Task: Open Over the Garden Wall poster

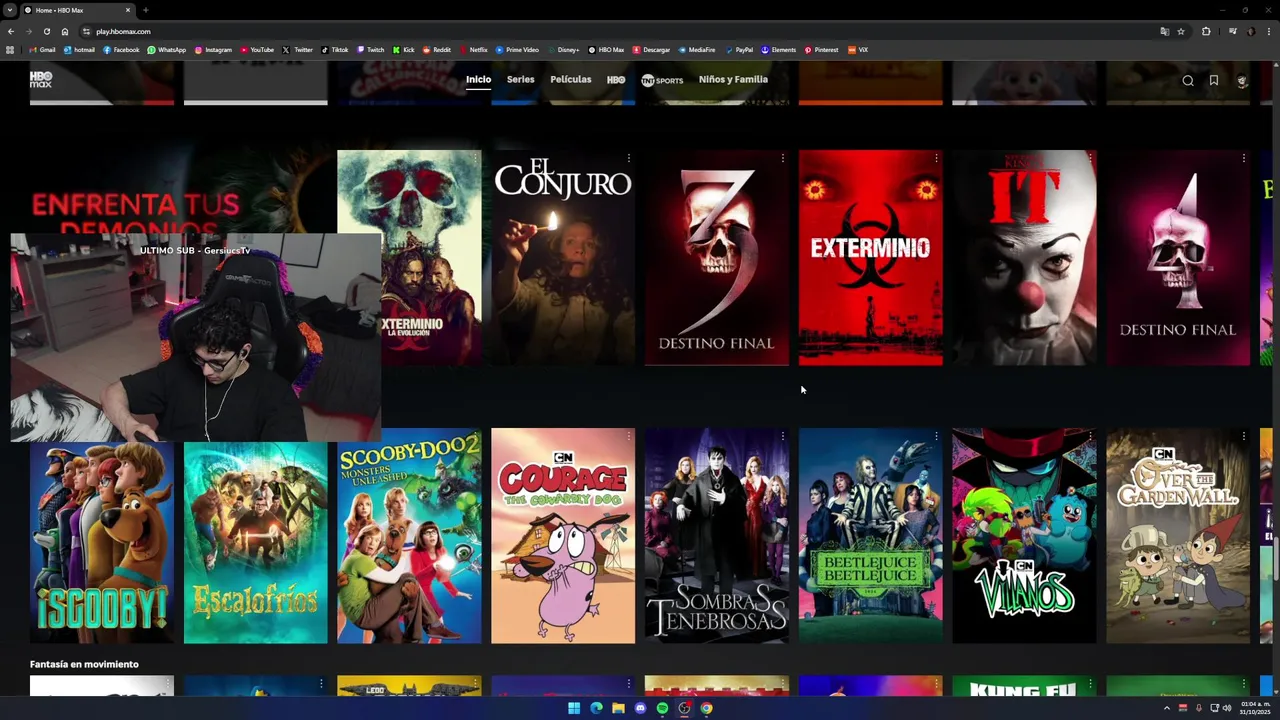Action: pyautogui.click(x=1178, y=536)
